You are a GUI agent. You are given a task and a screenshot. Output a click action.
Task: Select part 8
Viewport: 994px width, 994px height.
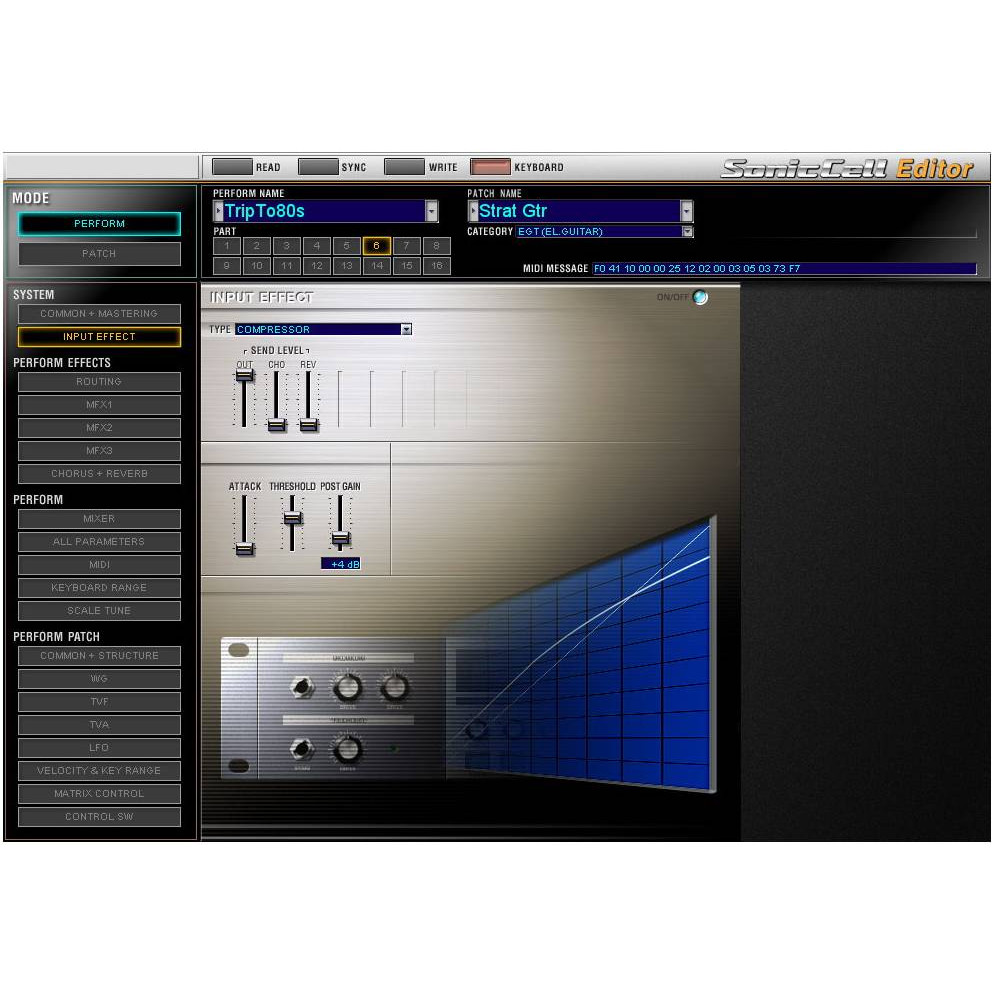tap(437, 246)
